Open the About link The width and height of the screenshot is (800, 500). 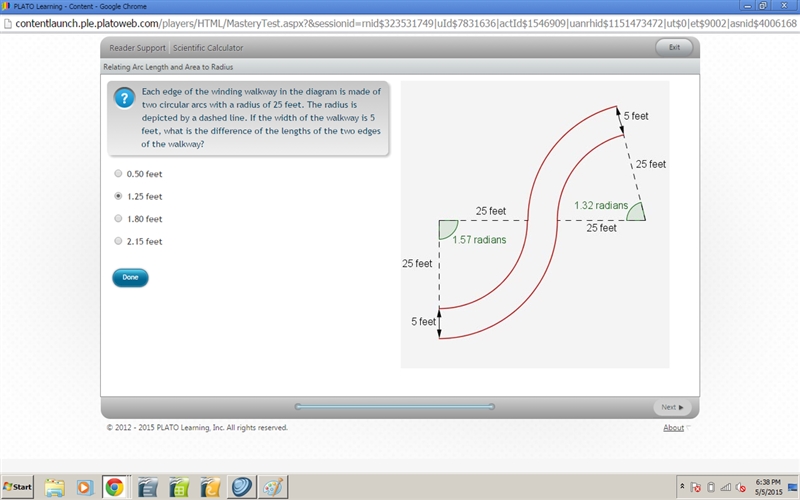[673, 428]
